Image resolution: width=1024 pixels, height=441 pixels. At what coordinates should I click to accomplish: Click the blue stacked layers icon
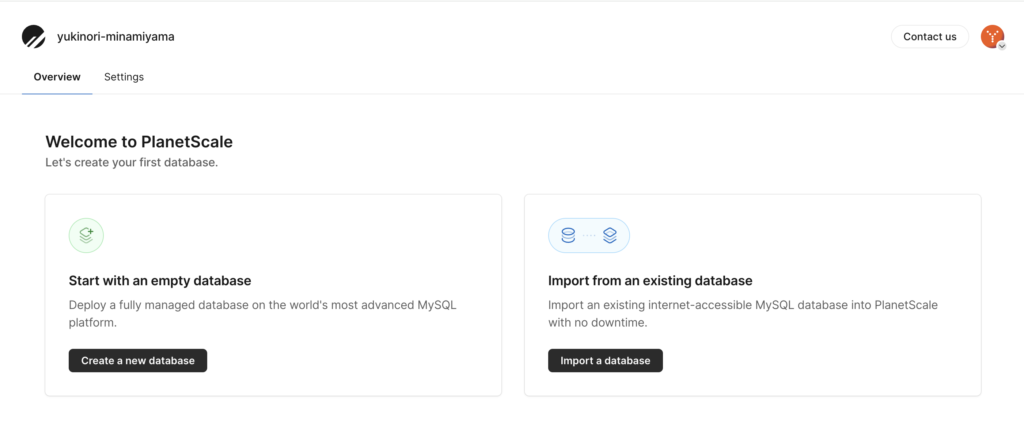coord(610,236)
